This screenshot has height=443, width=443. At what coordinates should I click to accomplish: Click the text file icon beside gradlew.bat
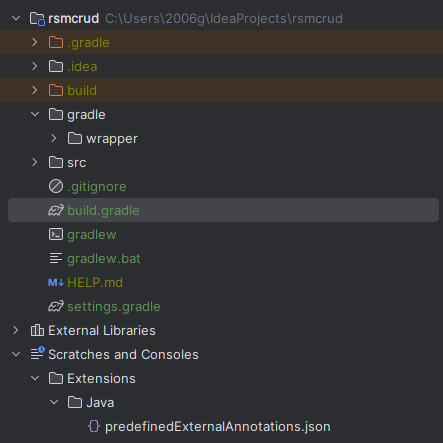point(56,258)
